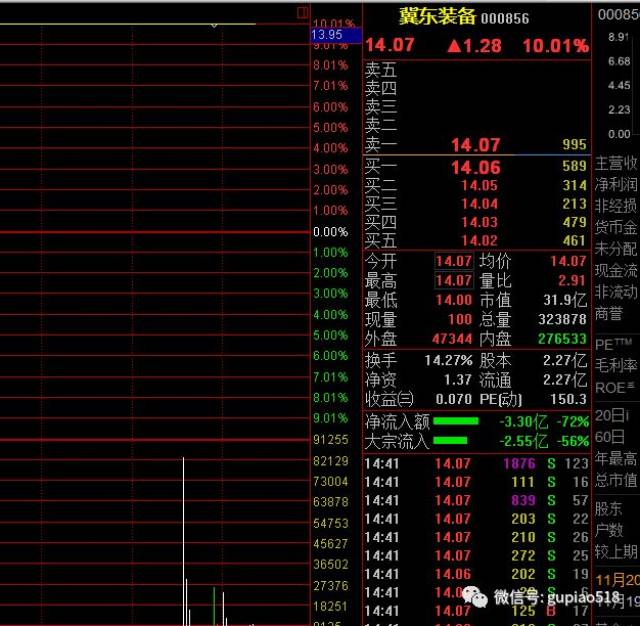Select the tick trade with volume 125
Viewport: 640px width, 626px height.
(476, 611)
